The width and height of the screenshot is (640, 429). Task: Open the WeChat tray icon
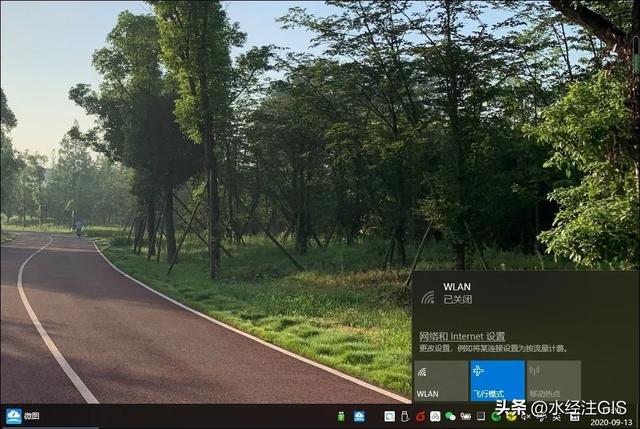pyautogui.click(x=451, y=417)
